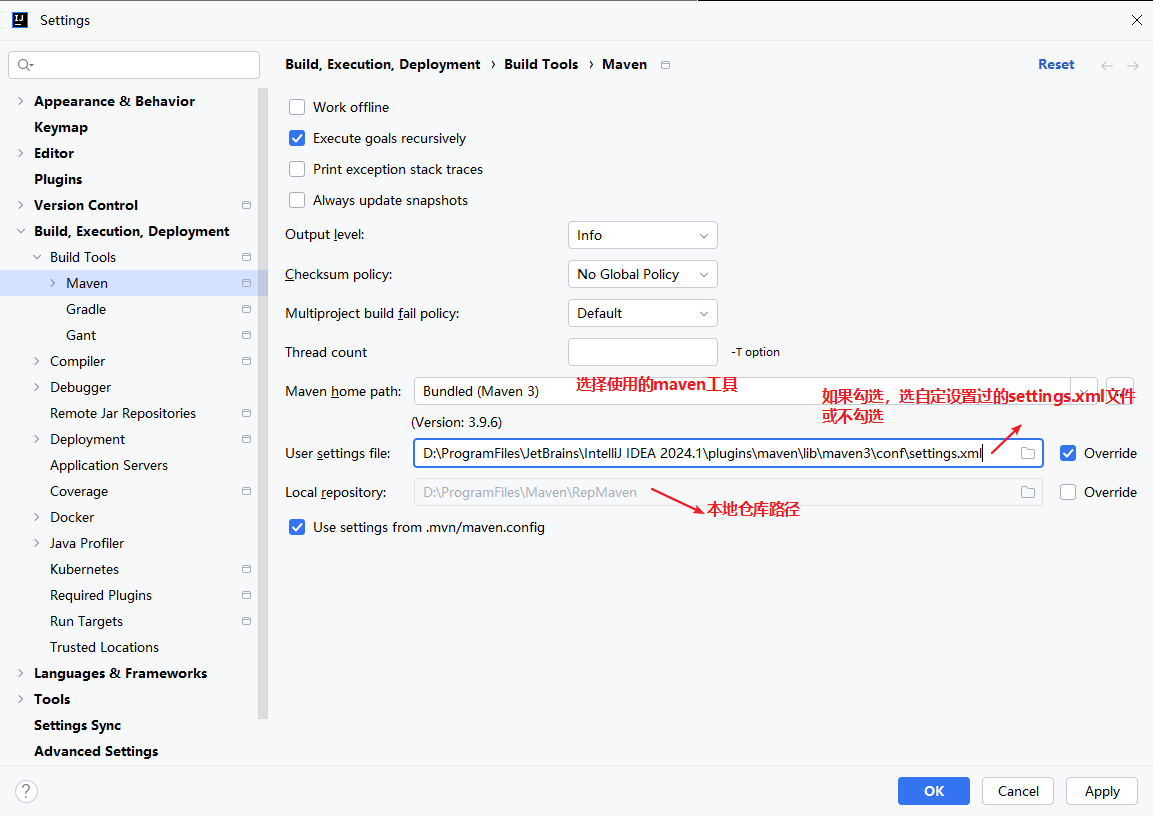Screen dimensions: 1153x816
Task: Click project-scope icon beside Remote Jar Repositories
Action: click(246, 413)
